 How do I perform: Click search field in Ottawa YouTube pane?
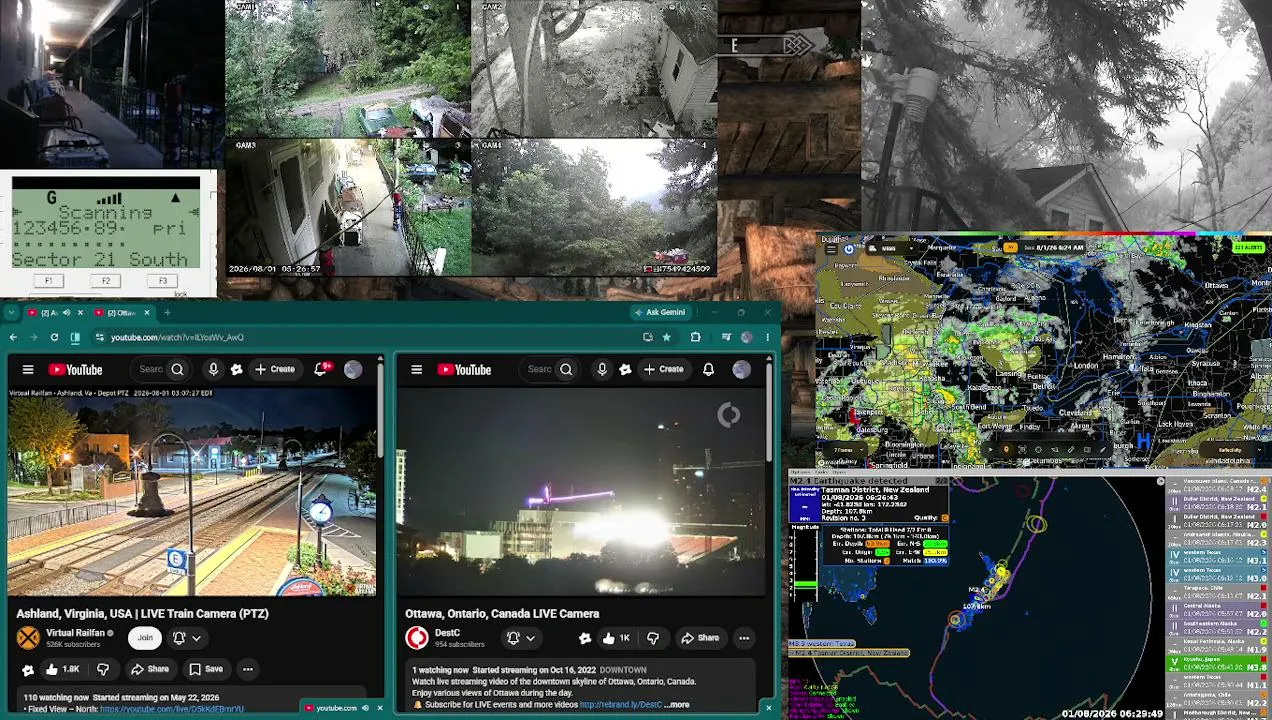(x=540, y=370)
